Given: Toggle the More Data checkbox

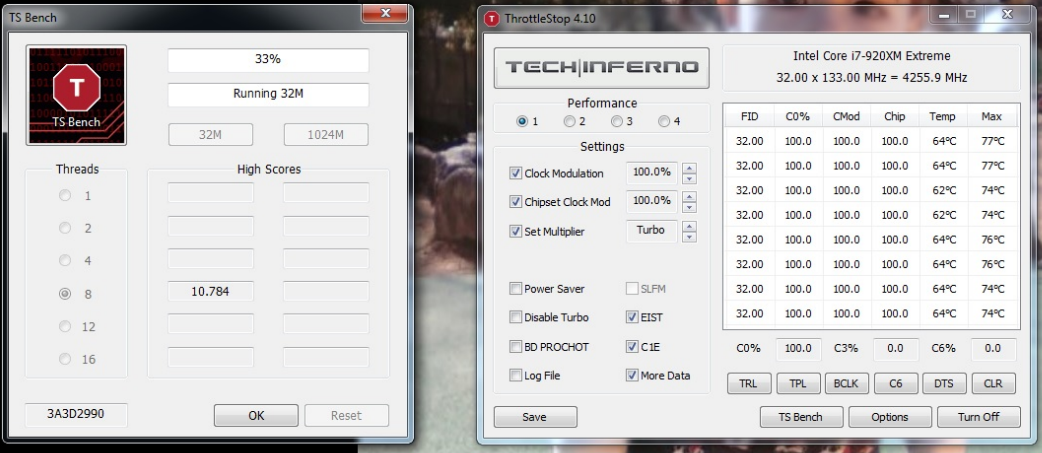Looking at the screenshot, I should (x=632, y=375).
